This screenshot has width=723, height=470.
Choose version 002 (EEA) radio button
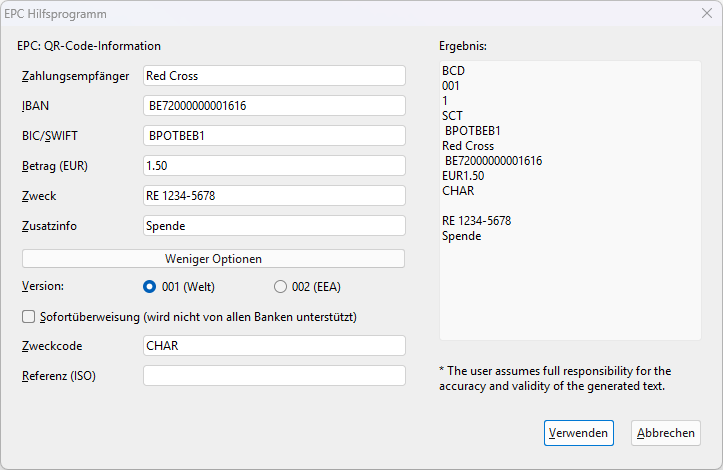pyautogui.click(x=280, y=287)
